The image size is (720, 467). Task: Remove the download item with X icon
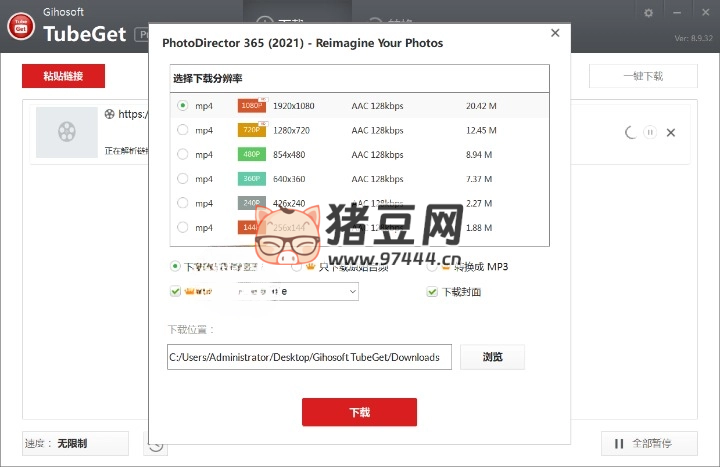tap(671, 132)
